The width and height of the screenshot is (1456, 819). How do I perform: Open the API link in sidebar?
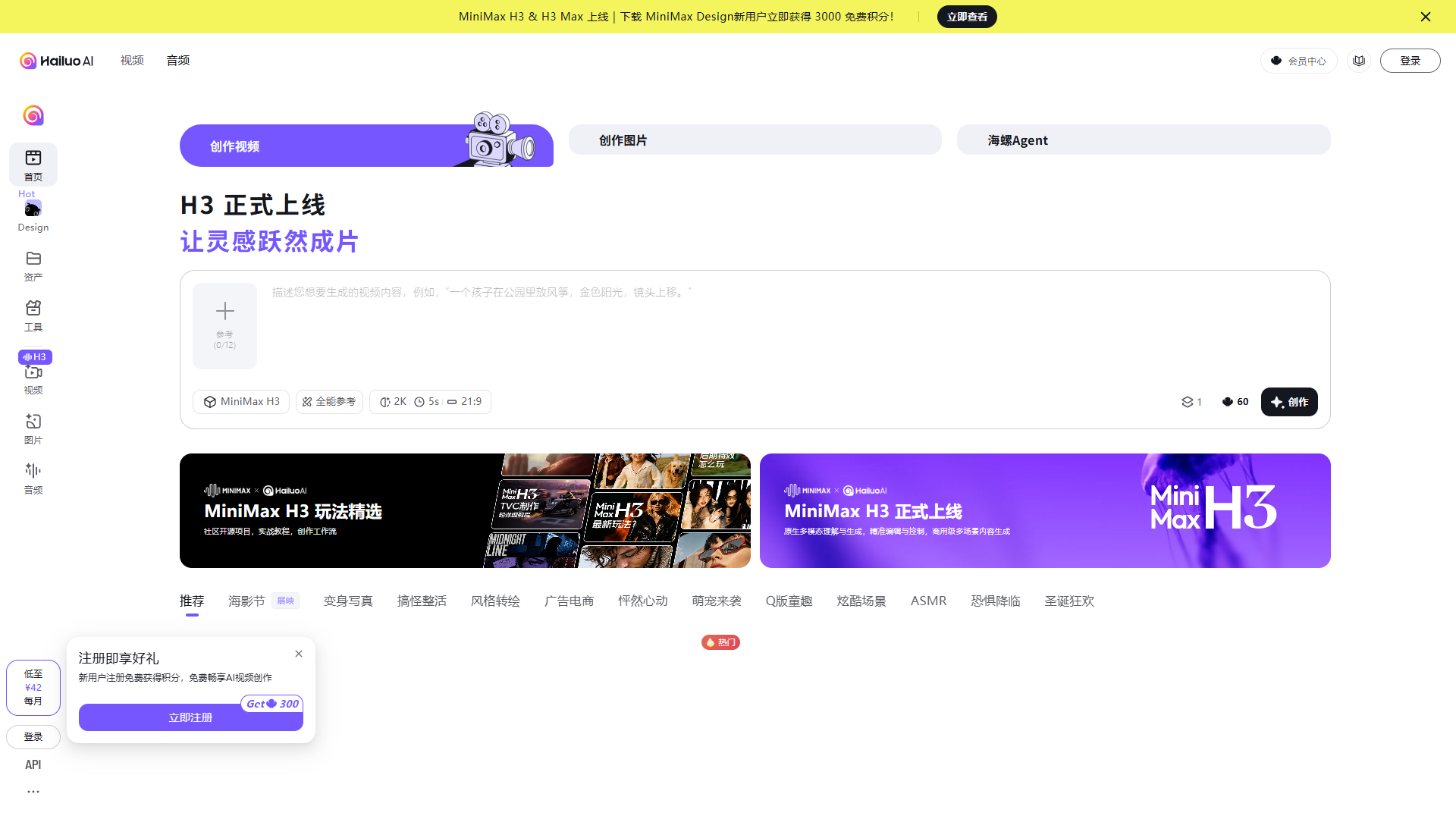pos(33,764)
